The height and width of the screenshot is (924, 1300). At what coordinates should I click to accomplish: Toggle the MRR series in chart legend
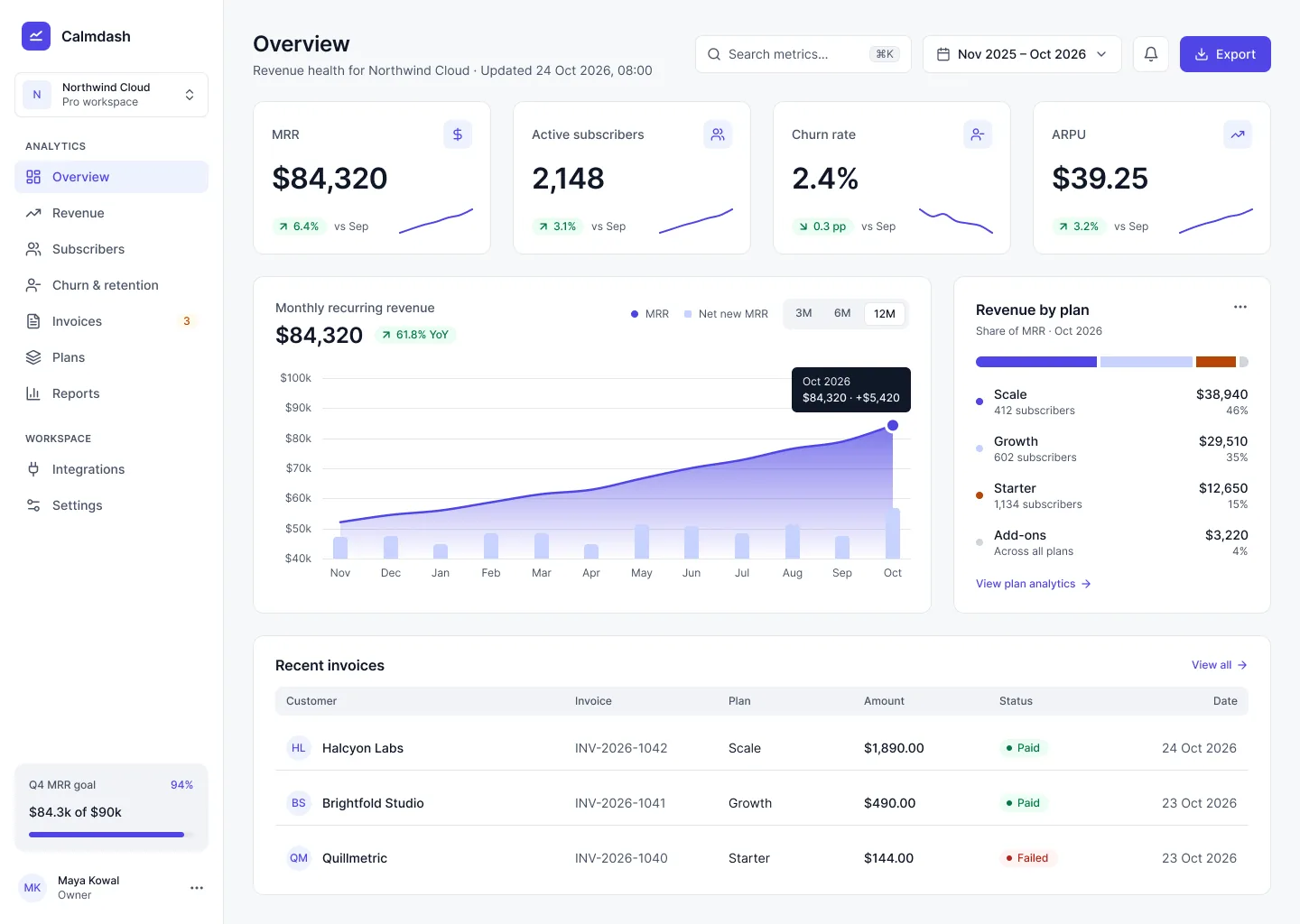click(650, 314)
